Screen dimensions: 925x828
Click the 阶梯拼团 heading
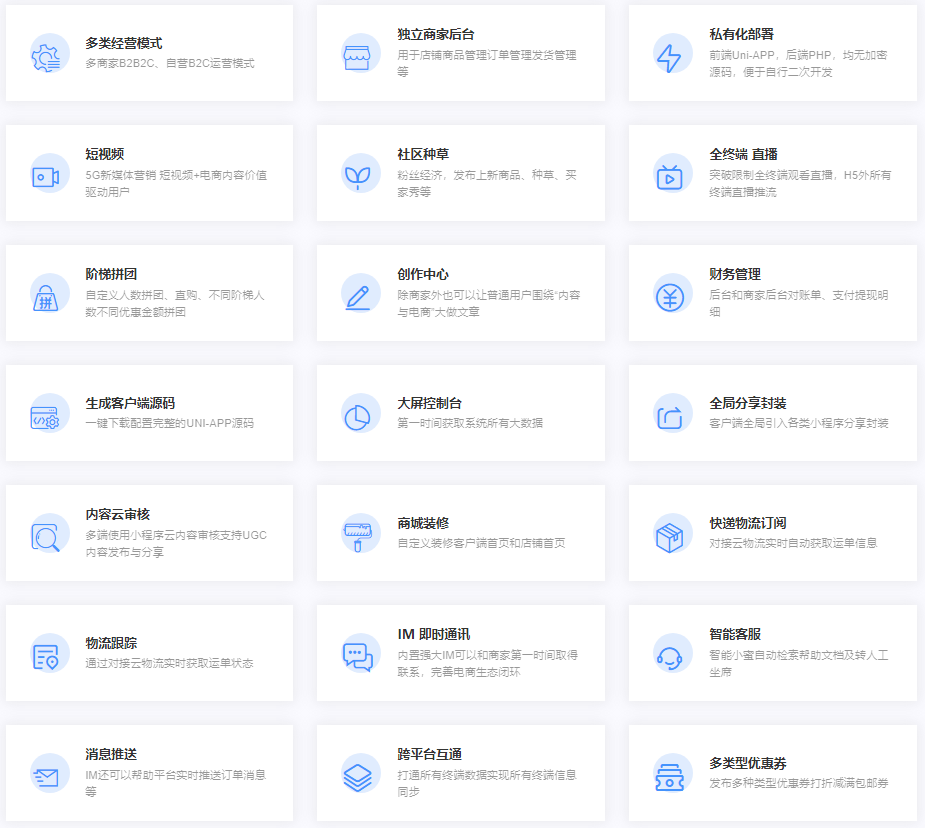[111, 274]
